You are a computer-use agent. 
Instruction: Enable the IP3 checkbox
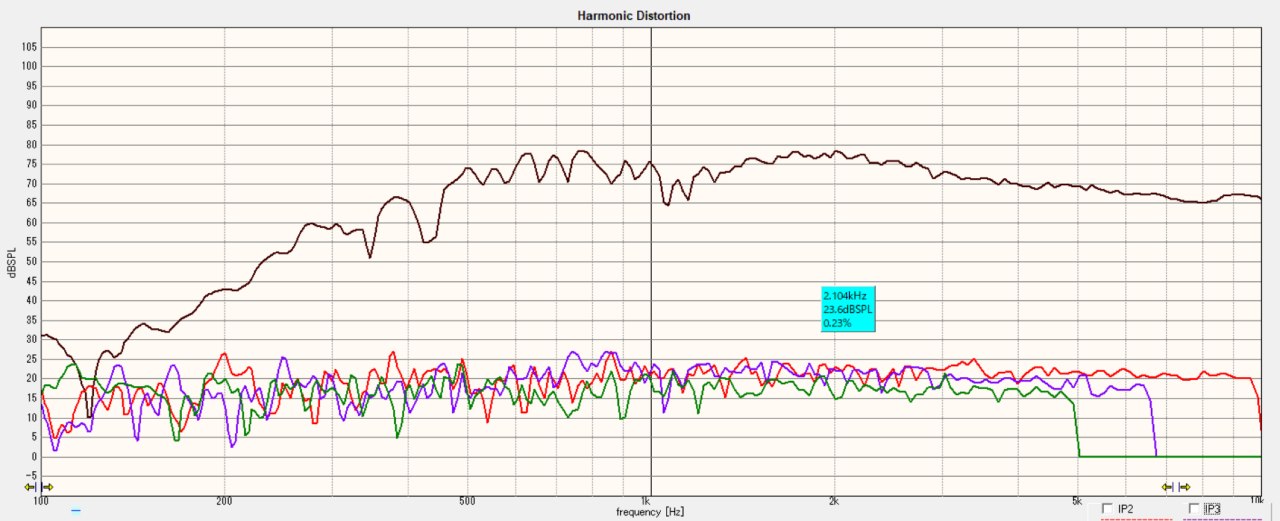(1193, 509)
